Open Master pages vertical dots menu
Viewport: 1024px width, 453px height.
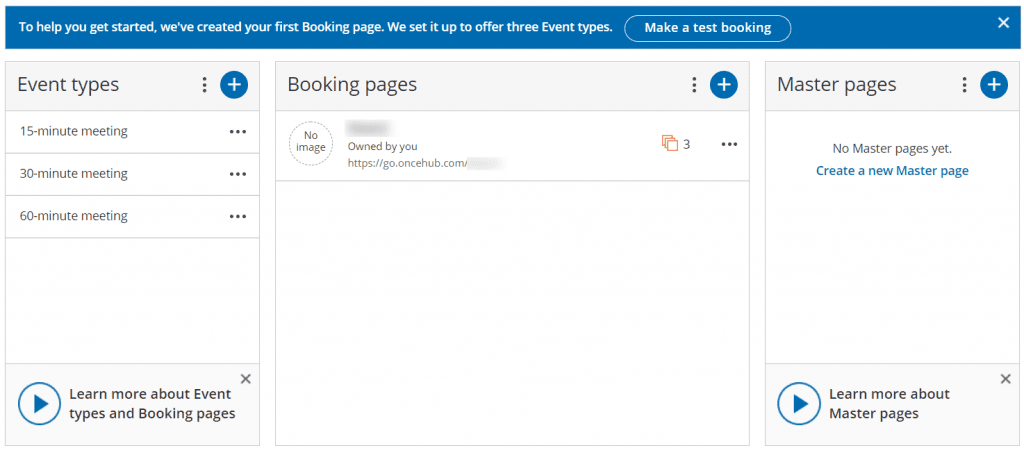[964, 85]
